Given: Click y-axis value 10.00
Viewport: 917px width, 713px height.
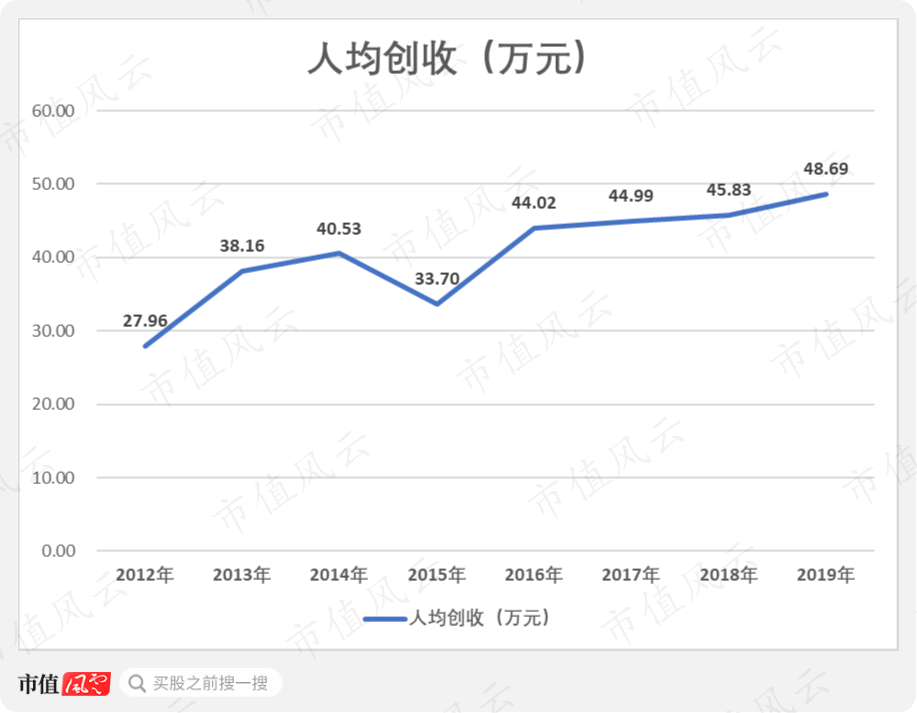Looking at the screenshot, I should coord(53,477).
